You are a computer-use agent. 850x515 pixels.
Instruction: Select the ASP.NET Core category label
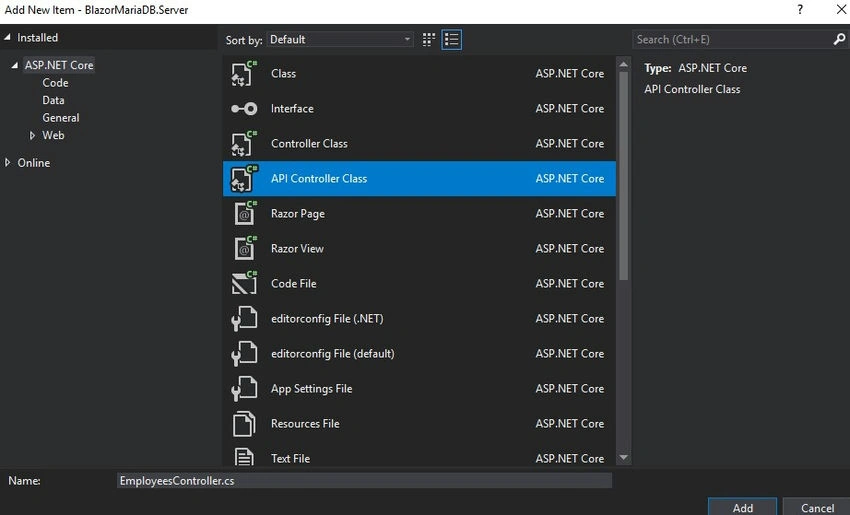[59, 65]
